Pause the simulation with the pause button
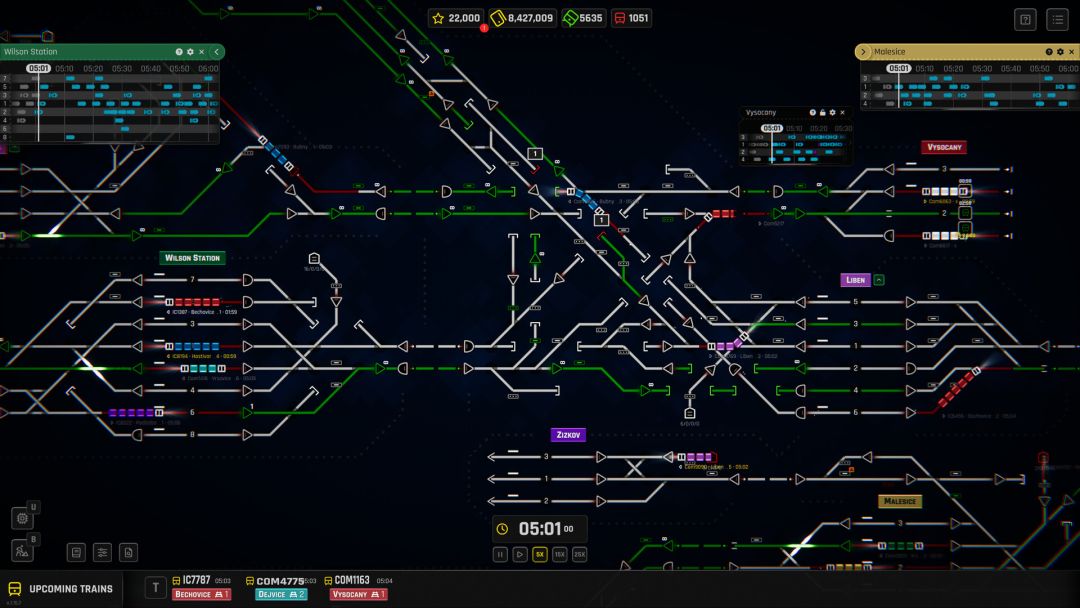 click(x=499, y=554)
